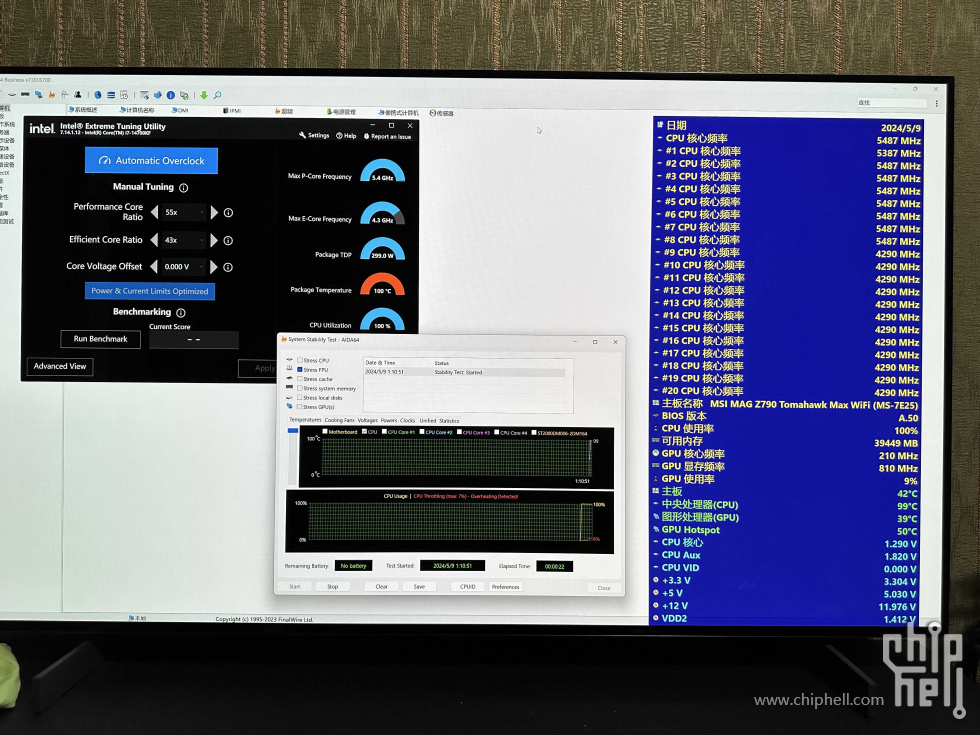This screenshot has width=980, height=735.
Task: Click the blue circle info icon in AIDA64 toolbar
Action: [x=171, y=95]
